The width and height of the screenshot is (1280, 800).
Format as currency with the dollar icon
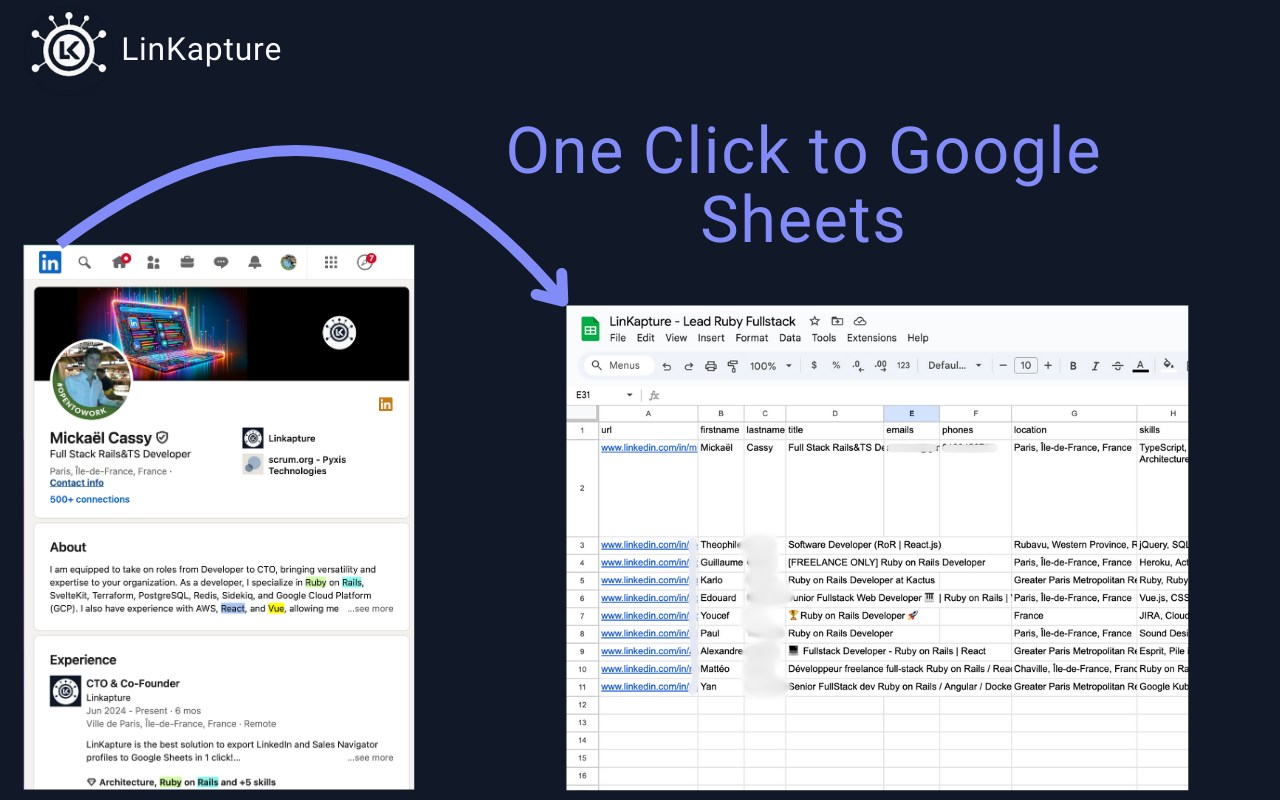point(814,366)
